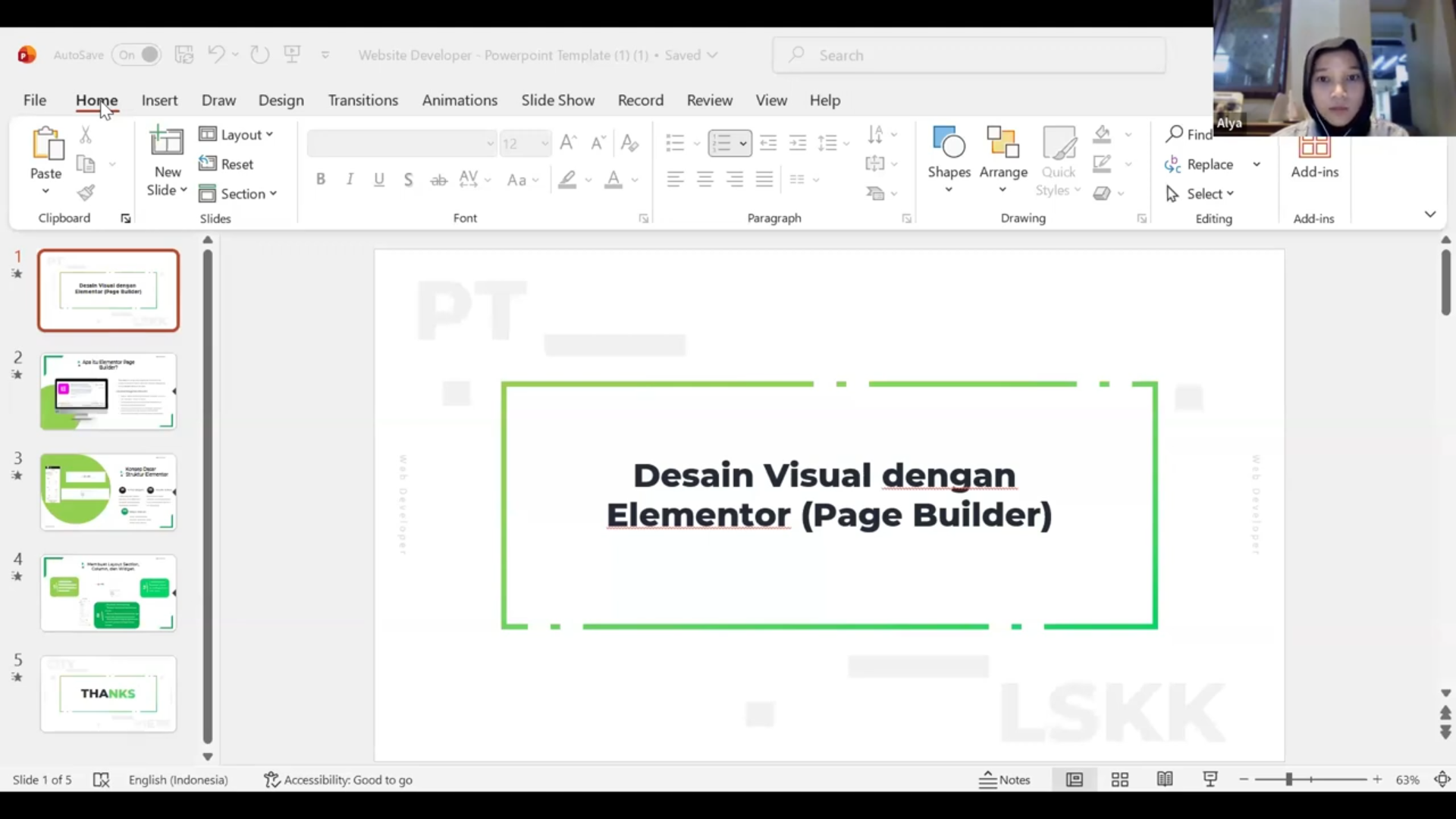This screenshot has height=819, width=1456.
Task: Turn off the AutoSave toggle
Action: pyautogui.click(x=137, y=55)
